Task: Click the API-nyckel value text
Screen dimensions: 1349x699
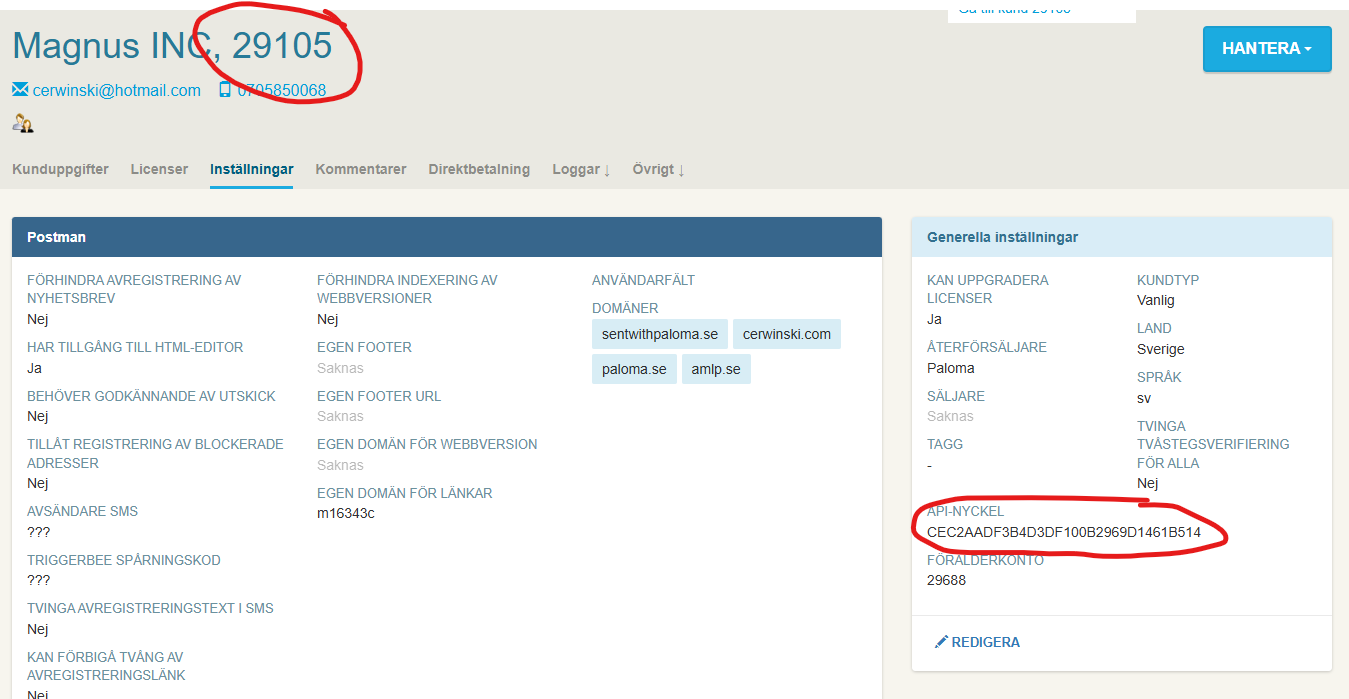Action: [1063, 532]
